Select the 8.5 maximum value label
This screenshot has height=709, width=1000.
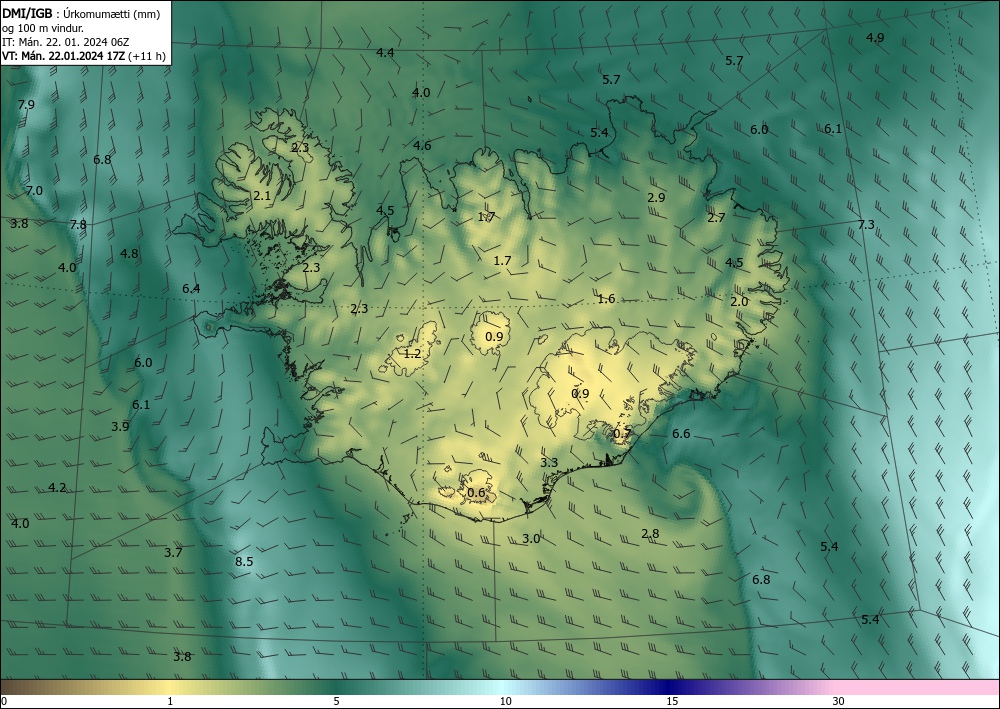click(x=244, y=561)
